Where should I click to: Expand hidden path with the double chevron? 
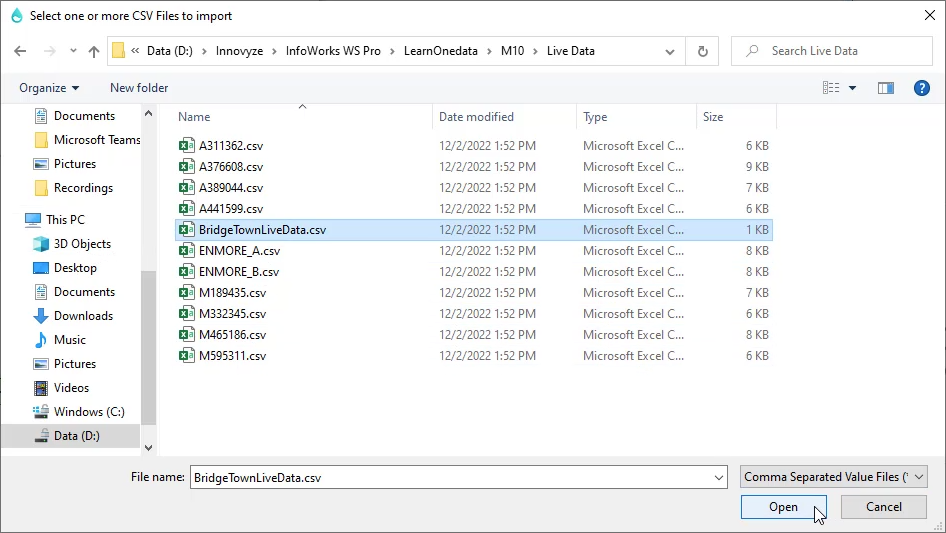click(x=135, y=51)
